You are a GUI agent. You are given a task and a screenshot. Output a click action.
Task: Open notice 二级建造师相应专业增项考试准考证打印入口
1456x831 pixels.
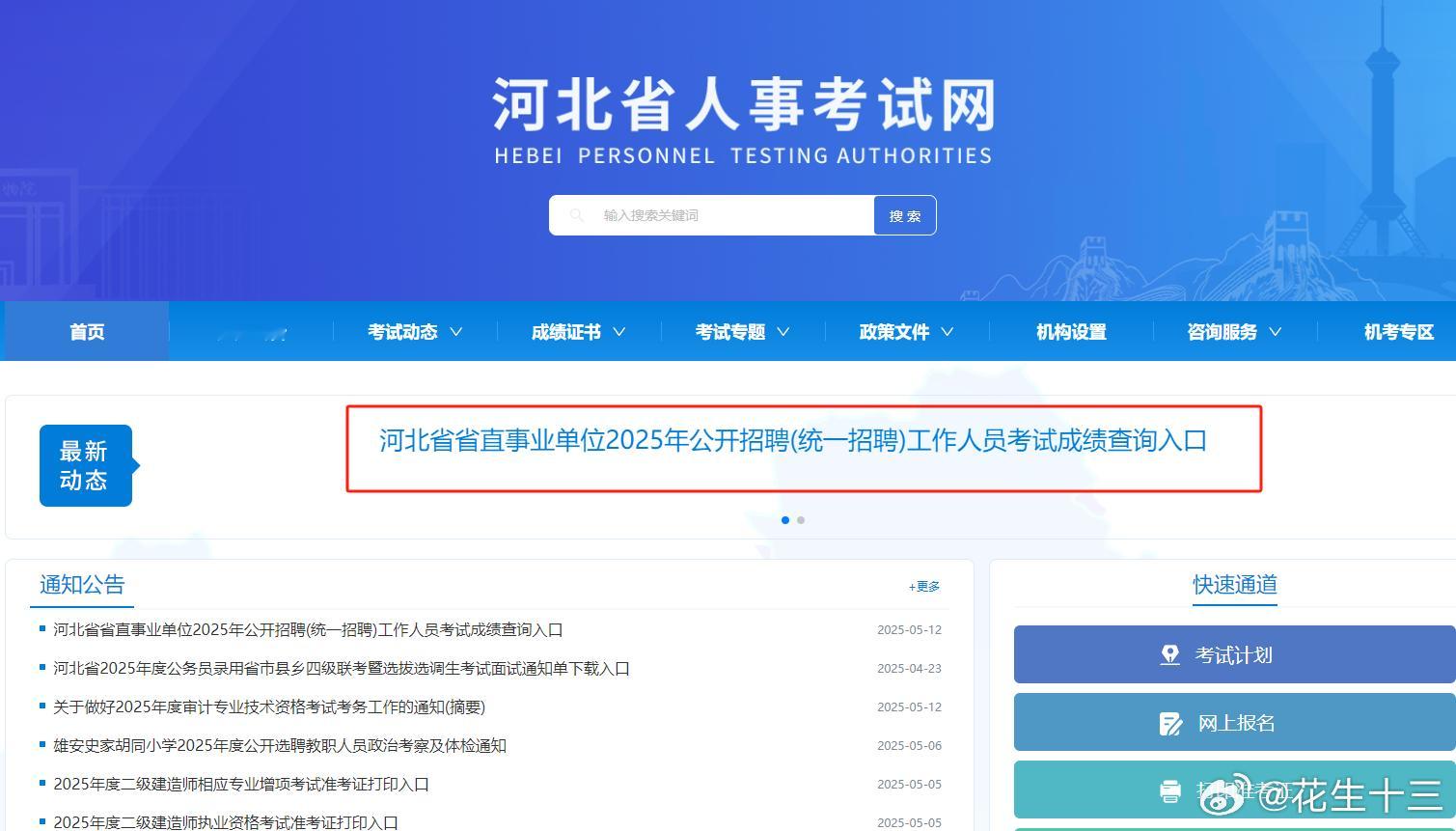241,785
